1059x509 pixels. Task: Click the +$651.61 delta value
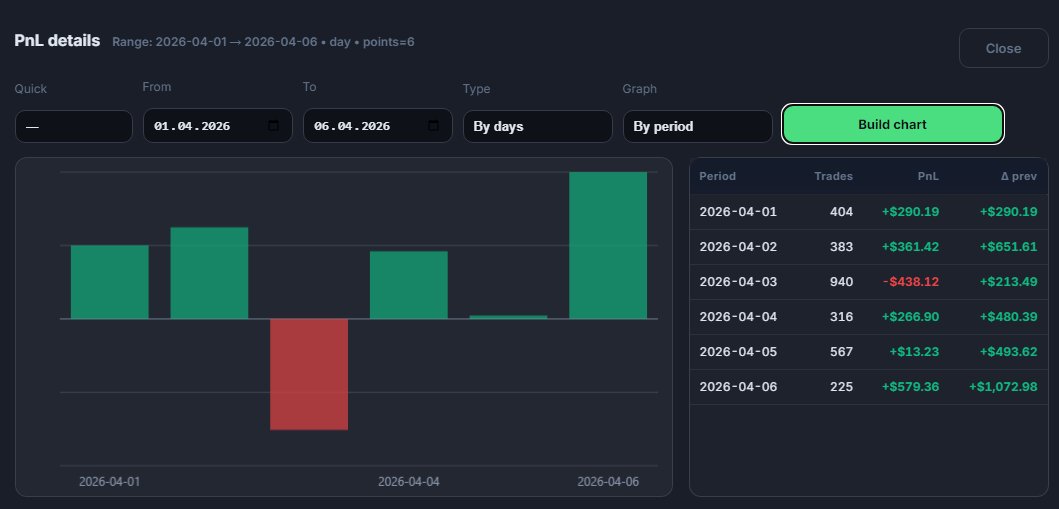coord(1009,247)
